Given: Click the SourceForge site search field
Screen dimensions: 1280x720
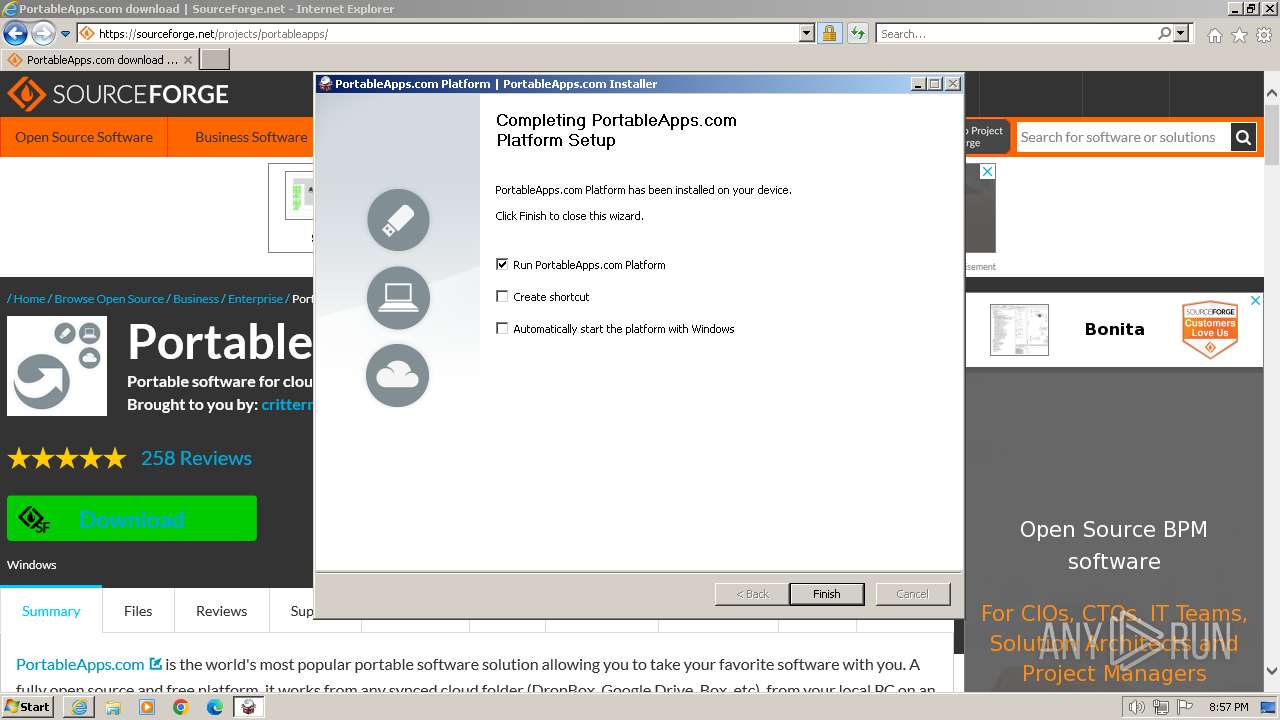Looking at the screenshot, I should tap(1123, 137).
